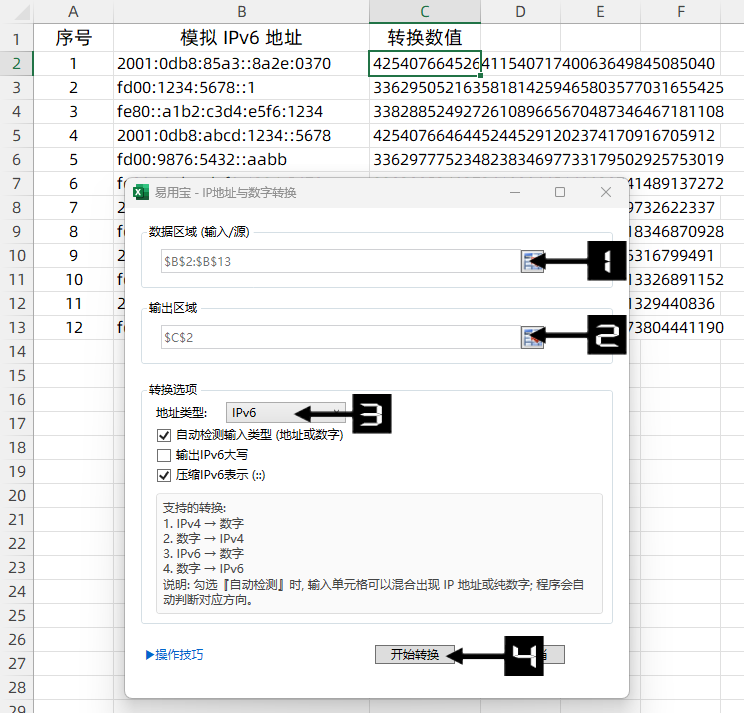Uncheck 压缩IPv6表示 (::) option
Screen dimensions: 744x713
tap(165, 475)
